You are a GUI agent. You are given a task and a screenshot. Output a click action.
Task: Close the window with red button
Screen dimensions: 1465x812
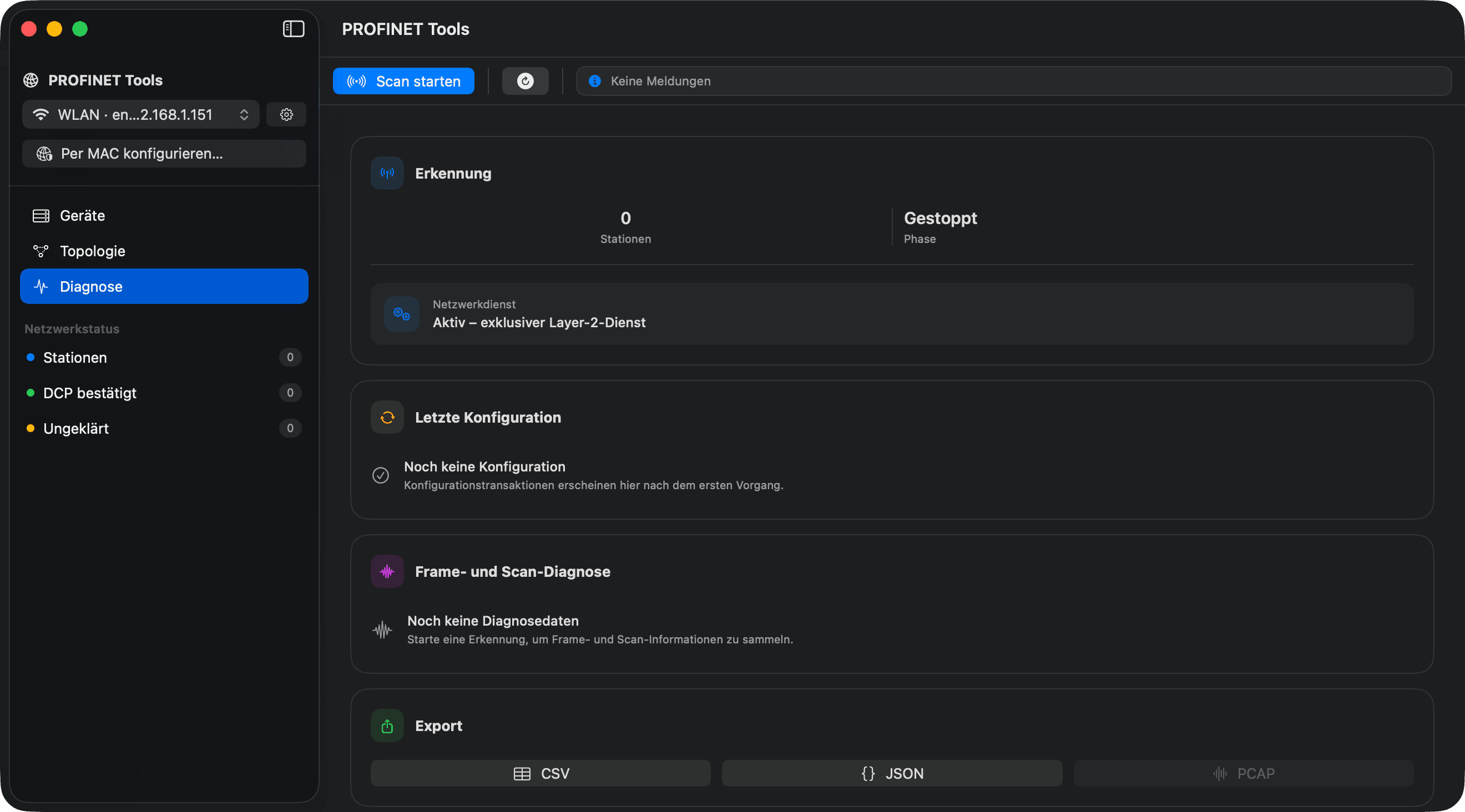[x=29, y=29]
